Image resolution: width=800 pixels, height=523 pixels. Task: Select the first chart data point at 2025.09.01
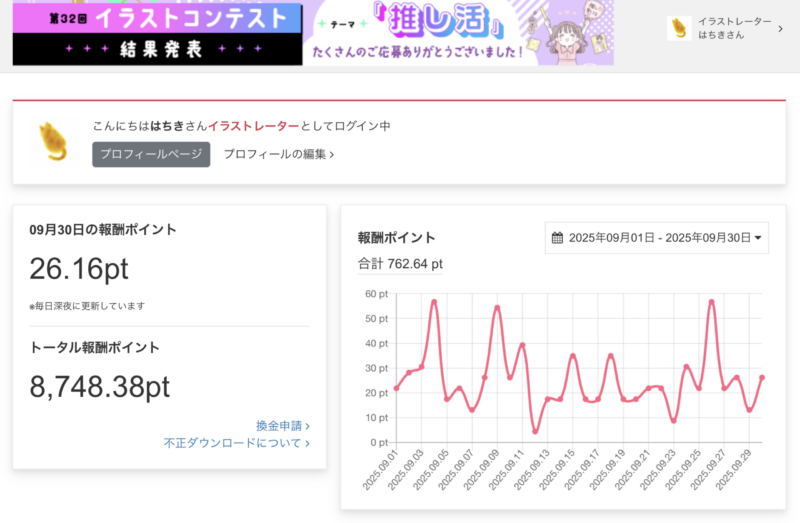pyautogui.click(x=396, y=388)
